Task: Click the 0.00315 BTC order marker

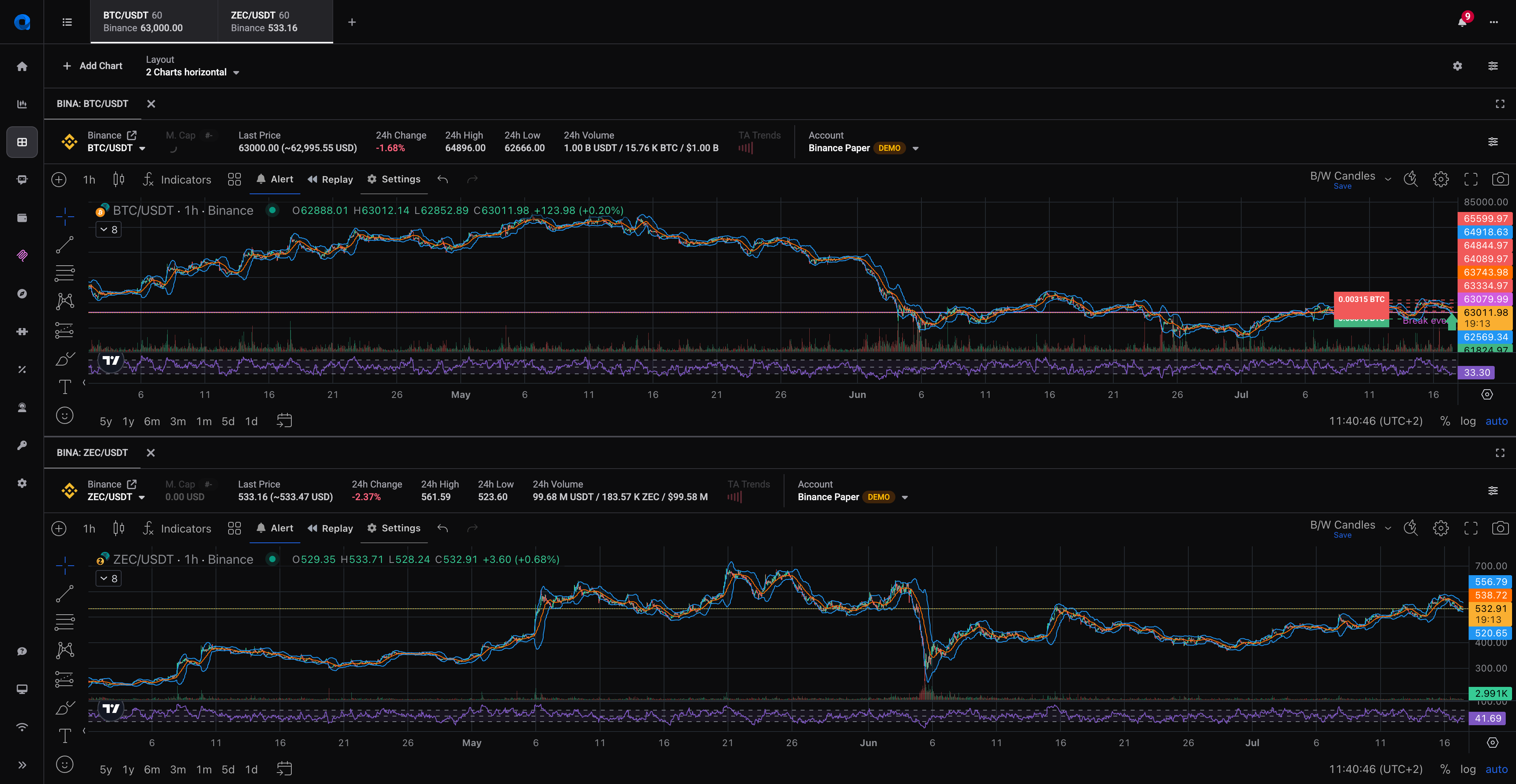Action: (1361, 300)
